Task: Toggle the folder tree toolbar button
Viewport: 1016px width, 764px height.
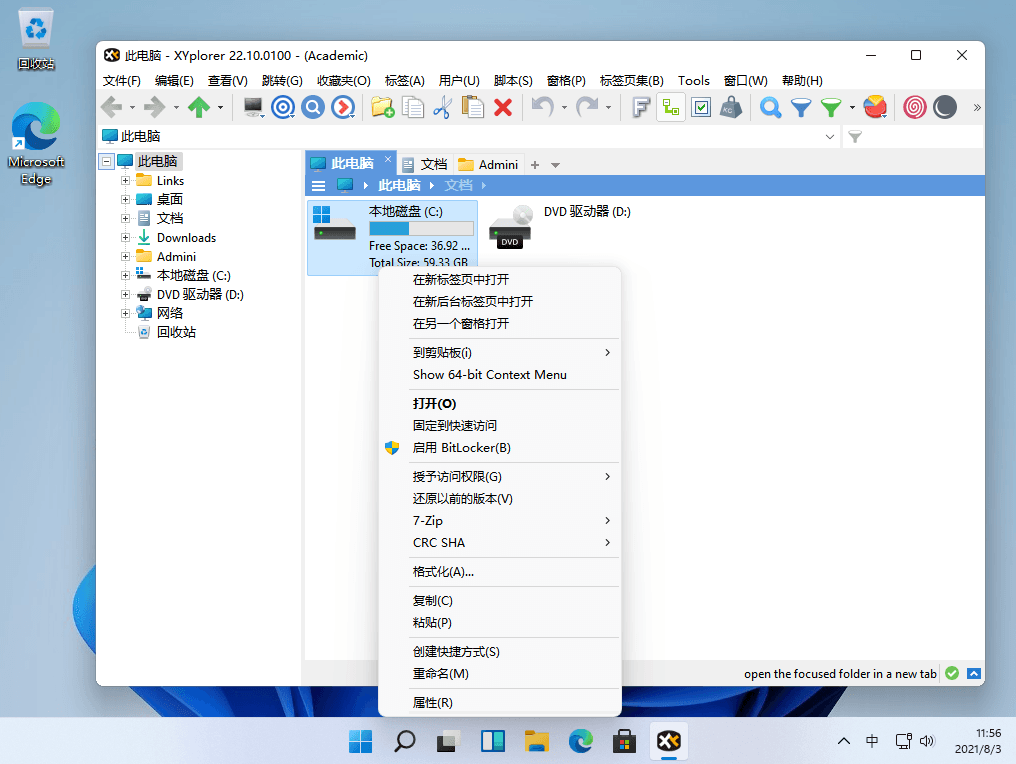Action: (x=671, y=107)
